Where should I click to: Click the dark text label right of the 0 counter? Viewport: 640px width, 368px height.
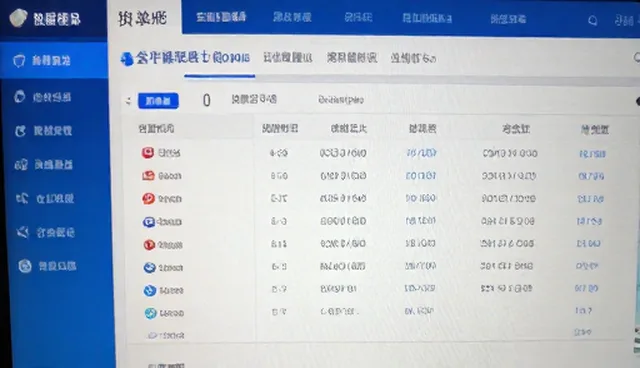(254, 99)
